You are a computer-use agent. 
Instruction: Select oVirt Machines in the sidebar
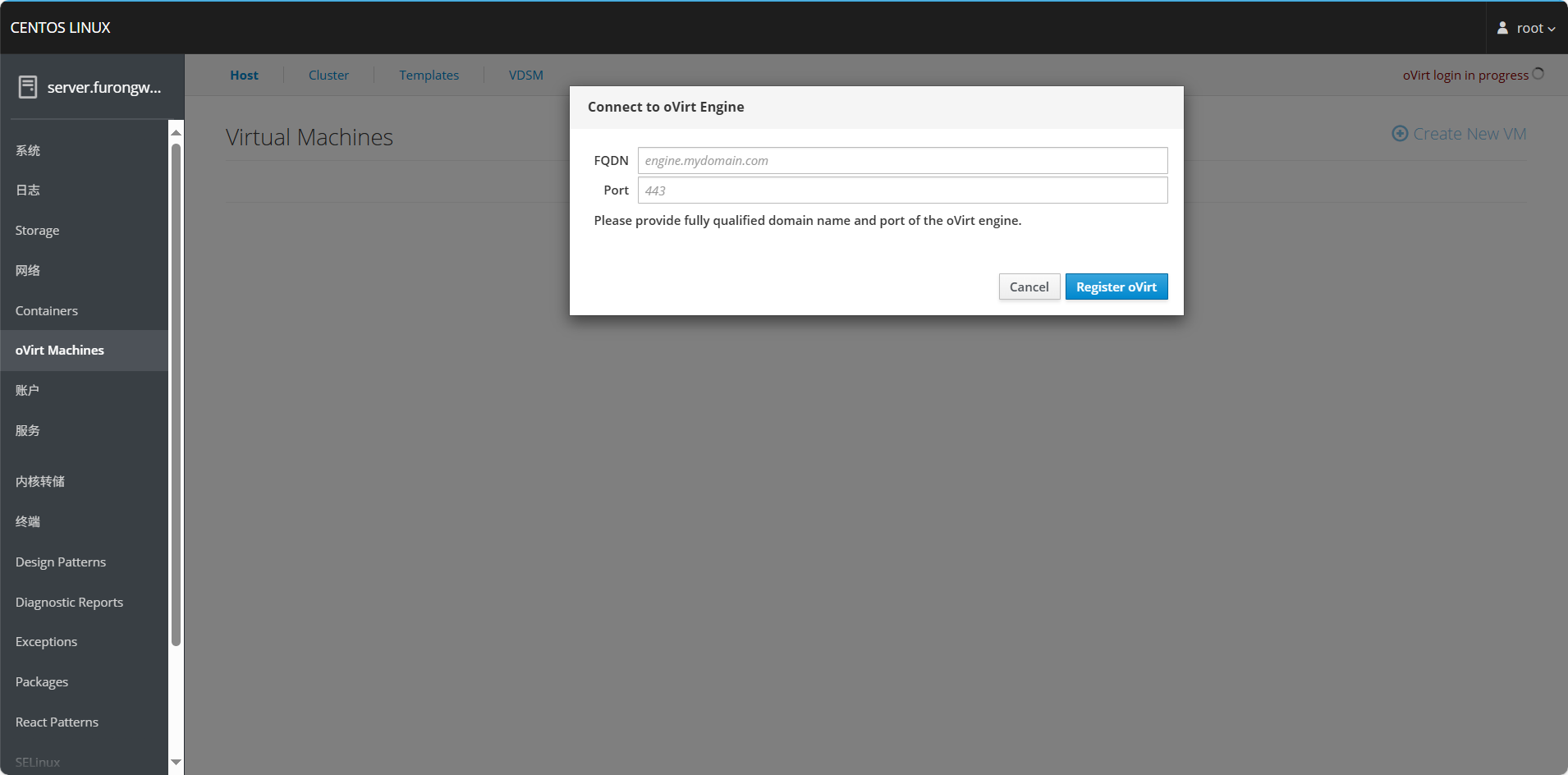pos(84,350)
